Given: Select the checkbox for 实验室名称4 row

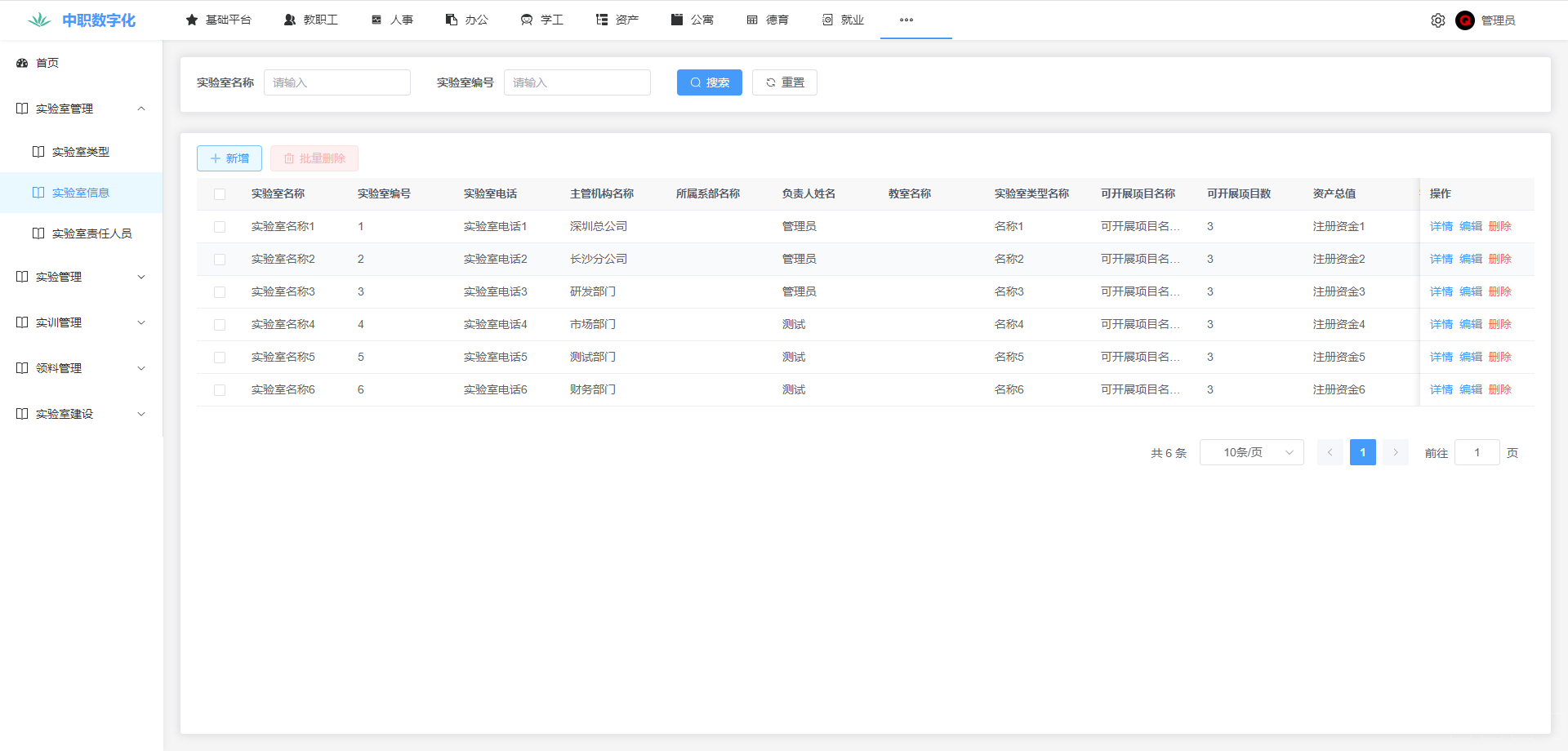Looking at the screenshot, I should pos(220,325).
